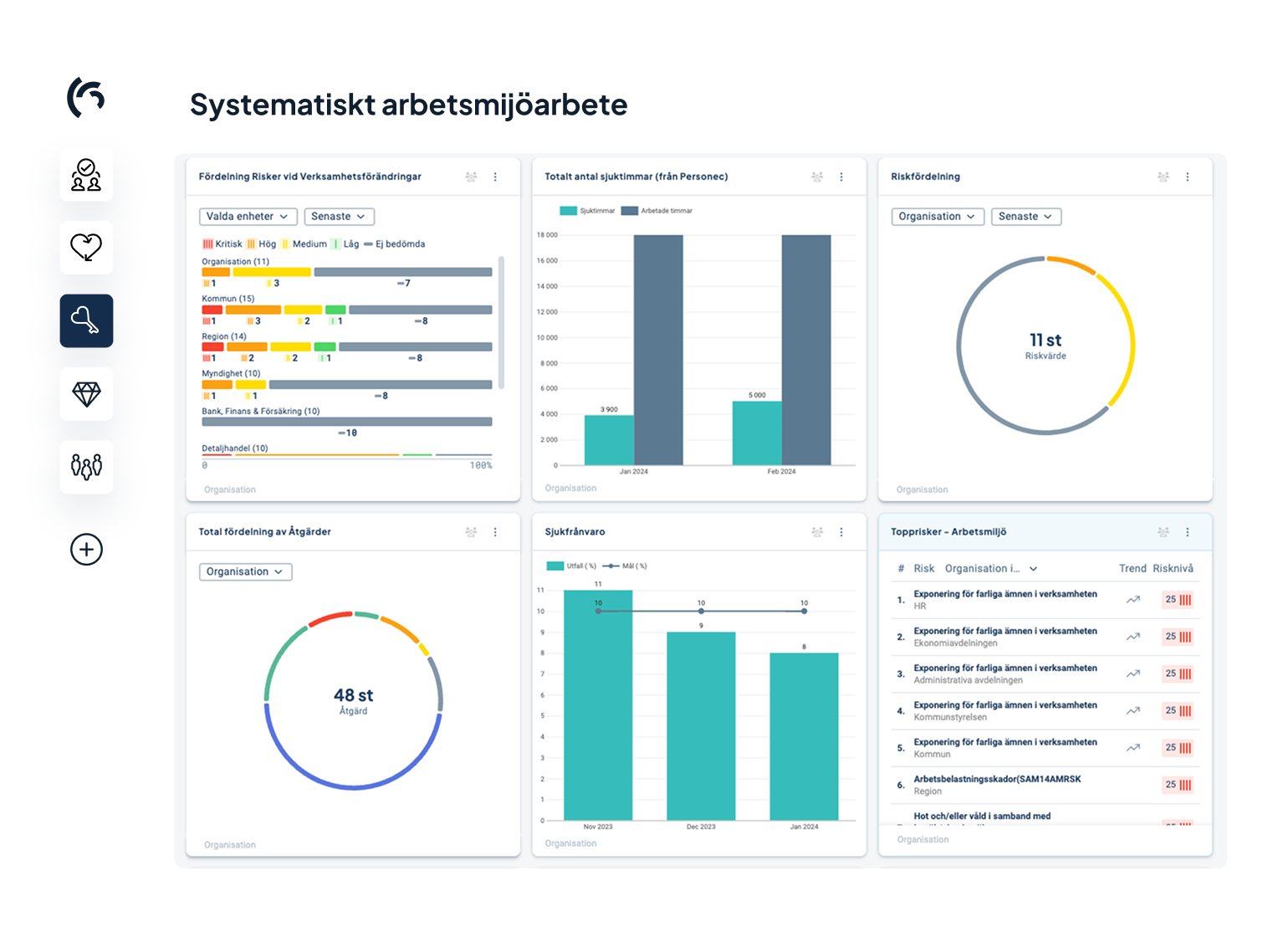This screenshot has height=927, width=1288.
Task: Open the team review icon in sidebar
Action: pyautogui.click(x=86, y=175)
